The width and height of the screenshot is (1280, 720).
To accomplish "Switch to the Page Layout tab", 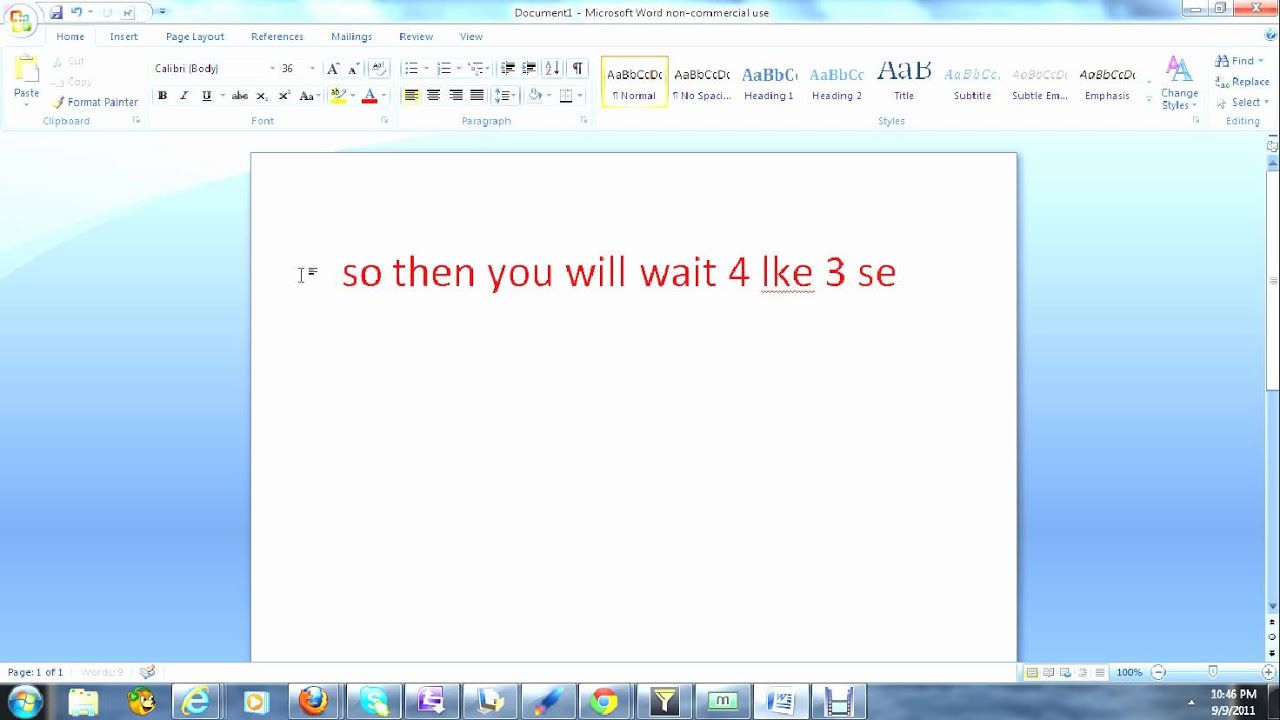I will coord(195,37).
